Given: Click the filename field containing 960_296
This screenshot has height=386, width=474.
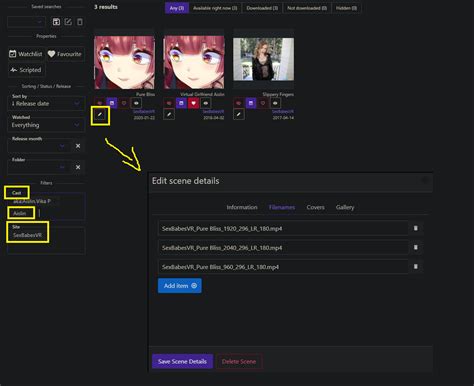Looking at the screenshot, I should pos(283,267).
